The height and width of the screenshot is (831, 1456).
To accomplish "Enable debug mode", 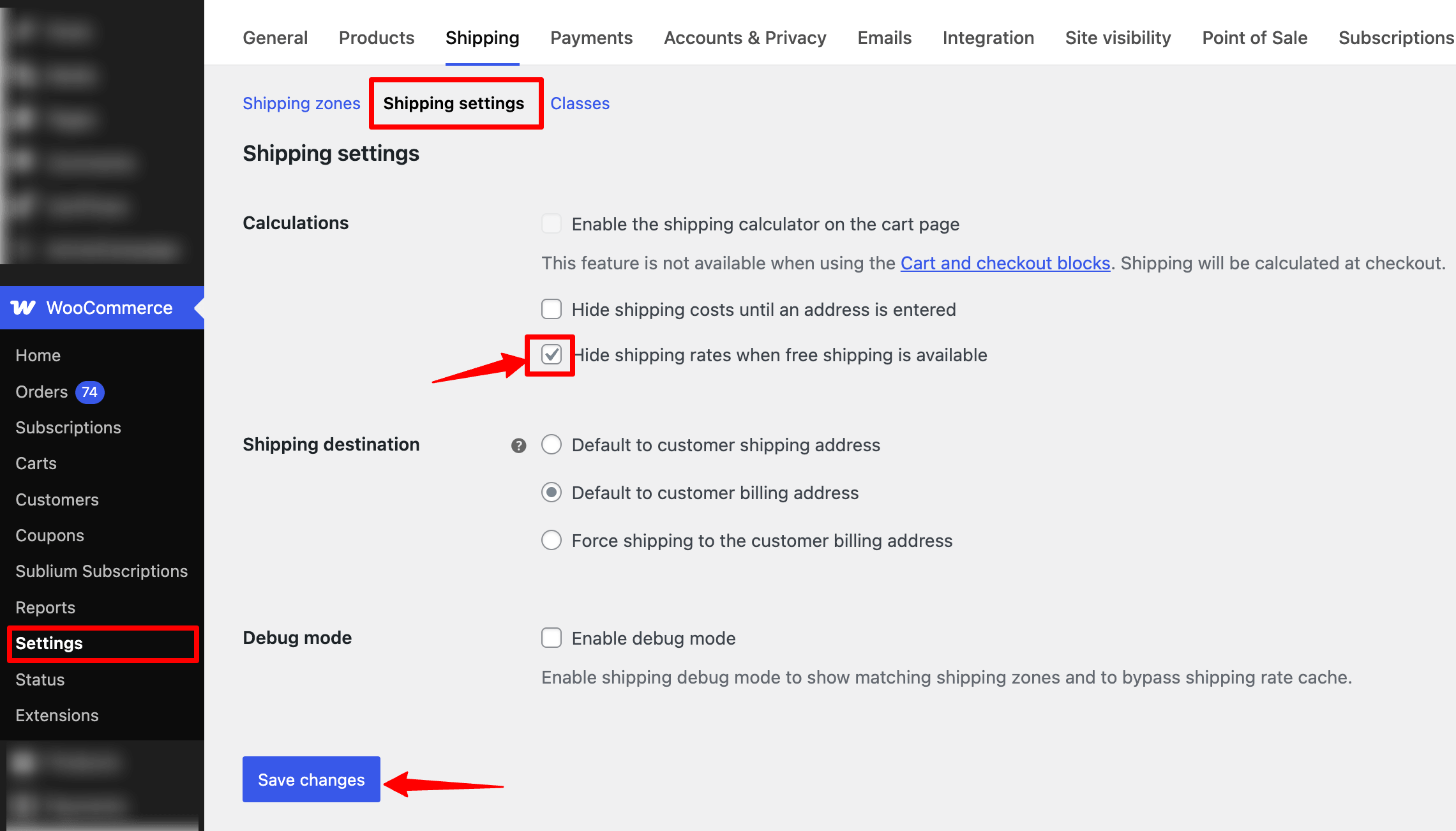I will point(551,638).
